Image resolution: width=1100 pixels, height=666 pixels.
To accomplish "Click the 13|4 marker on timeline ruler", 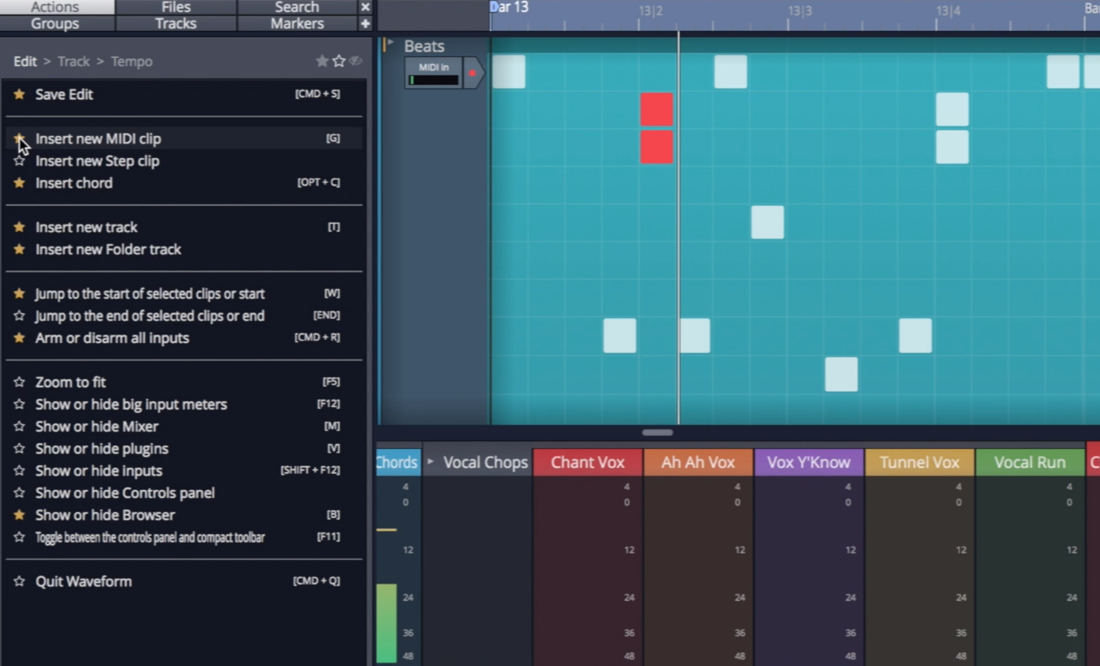I will 948,11.
